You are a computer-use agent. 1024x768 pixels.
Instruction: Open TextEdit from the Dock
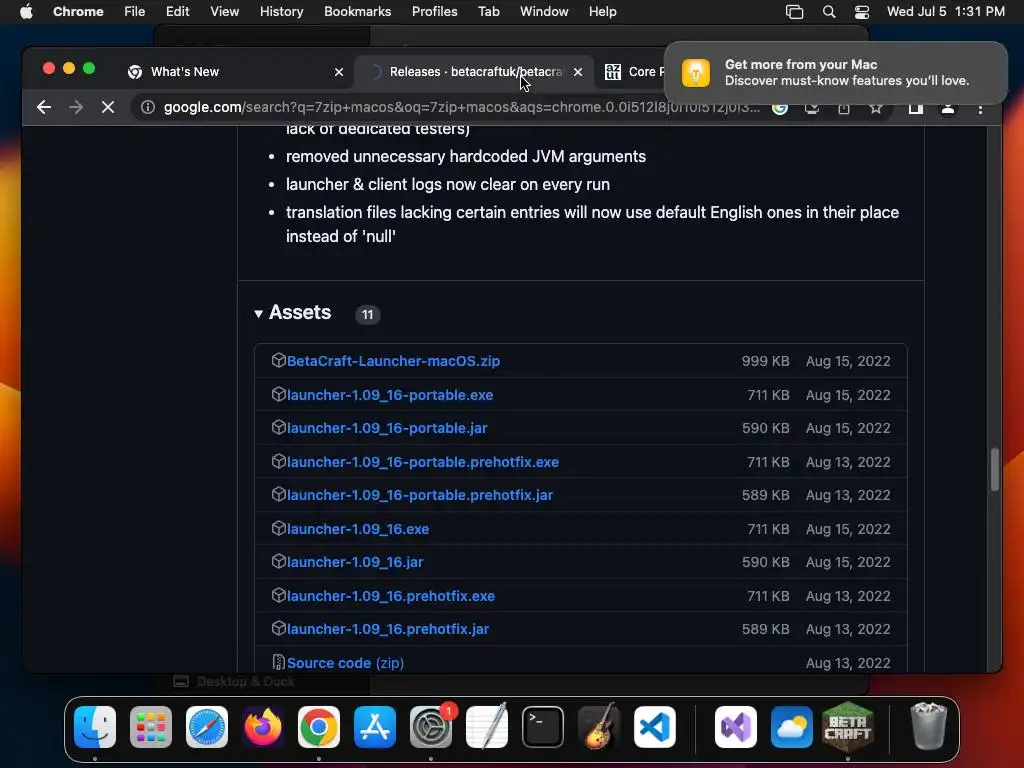pyautogui.click(x=487, y=726)
